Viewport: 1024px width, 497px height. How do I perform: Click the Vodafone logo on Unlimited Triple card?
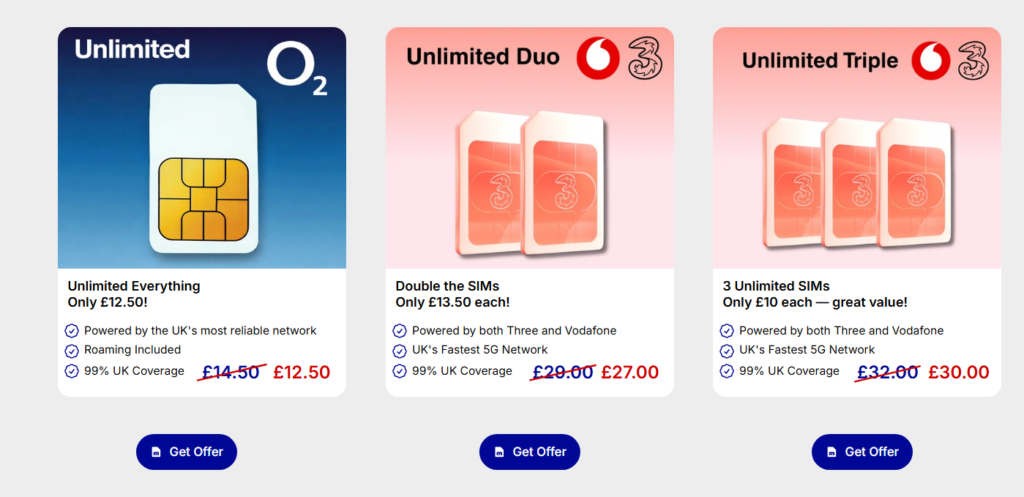[928, 59]
